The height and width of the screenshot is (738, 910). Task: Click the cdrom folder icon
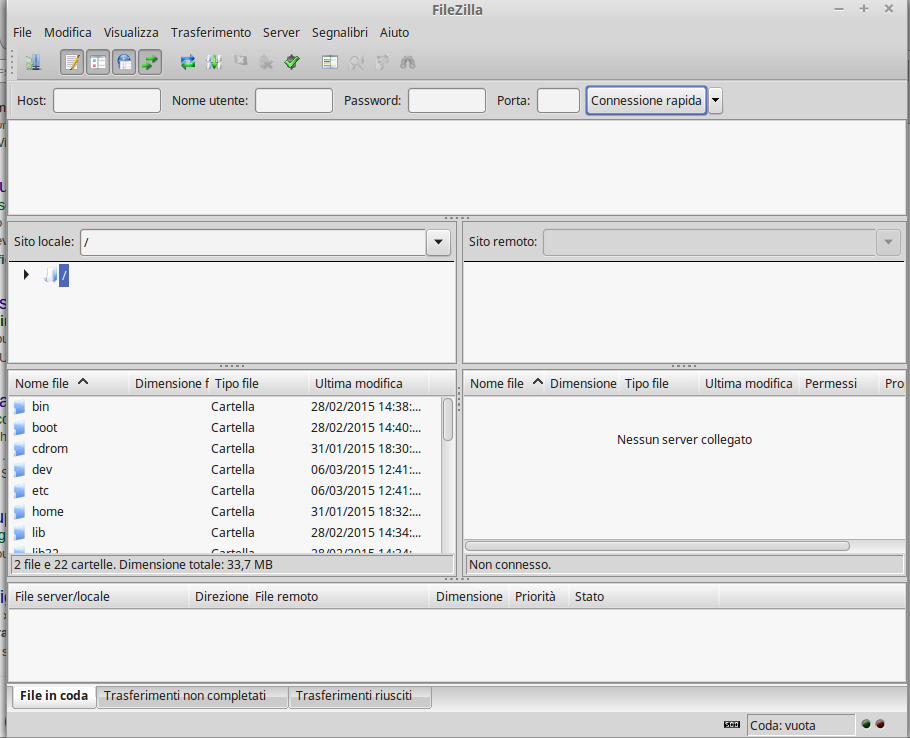[x=20, y=448]
